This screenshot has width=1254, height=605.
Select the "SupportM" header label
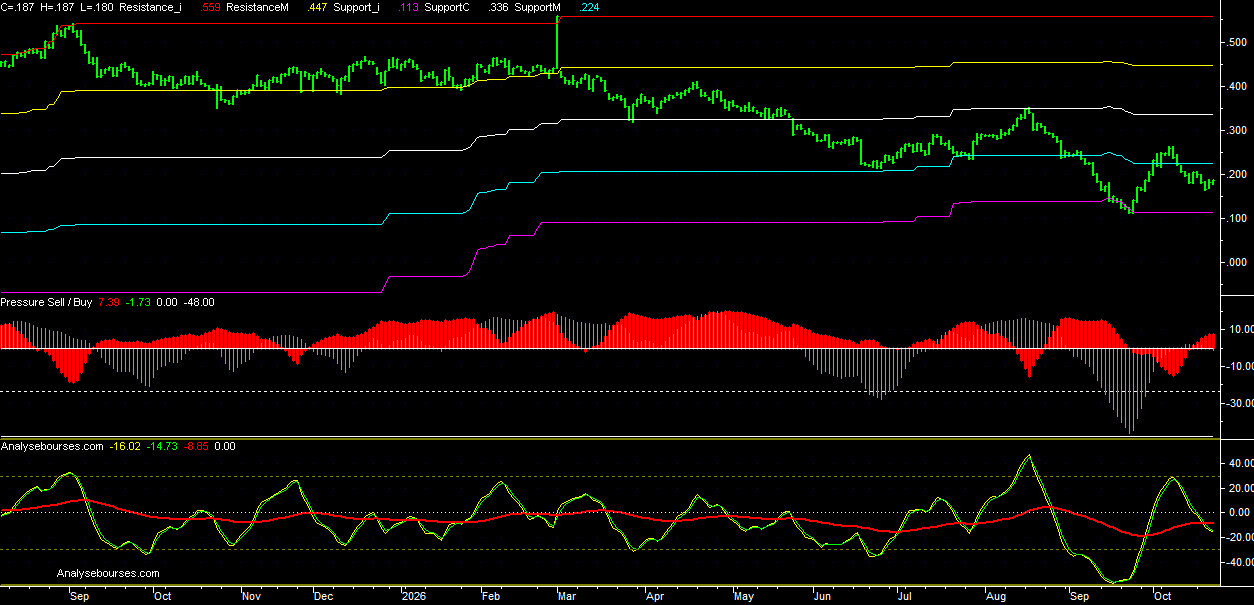pyautogui.click(x=539, y=7)
